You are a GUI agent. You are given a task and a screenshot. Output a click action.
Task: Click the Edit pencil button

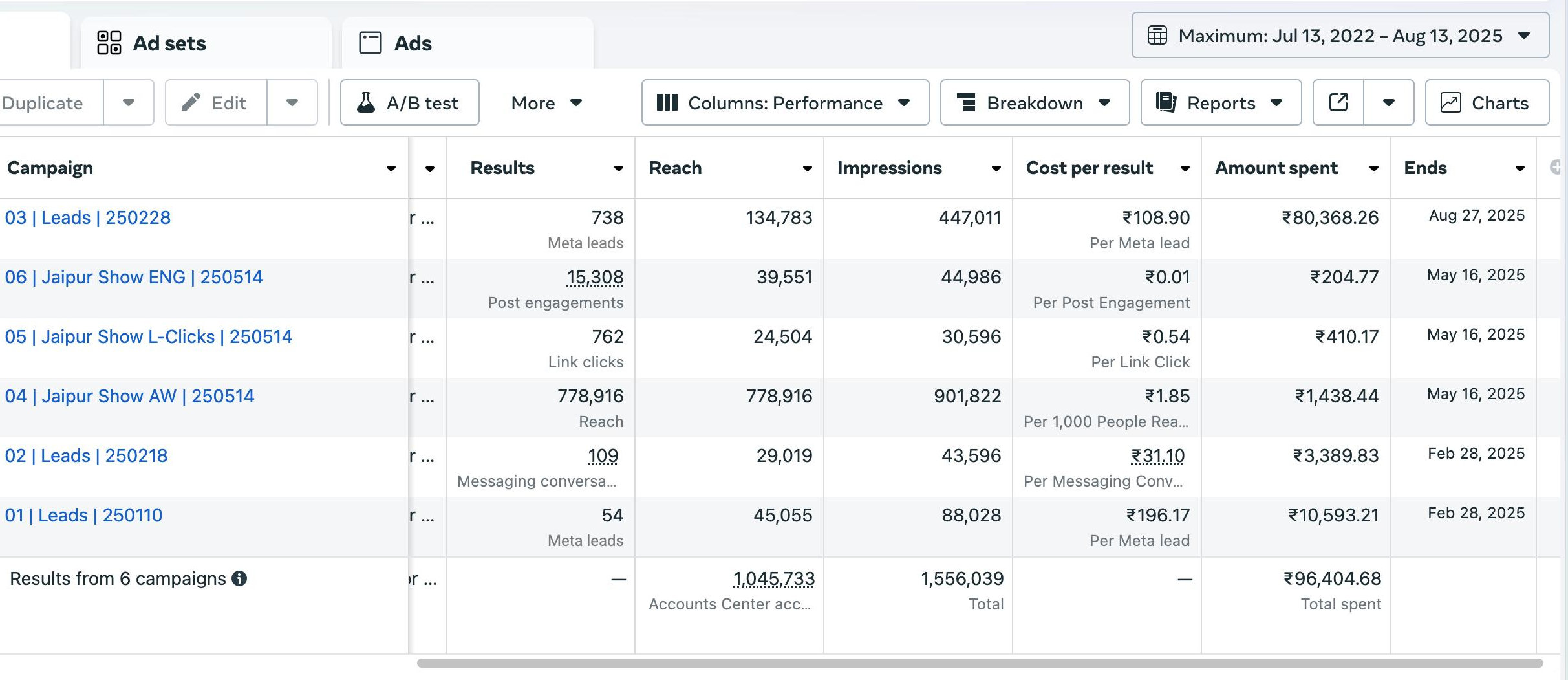pos(215,103)
